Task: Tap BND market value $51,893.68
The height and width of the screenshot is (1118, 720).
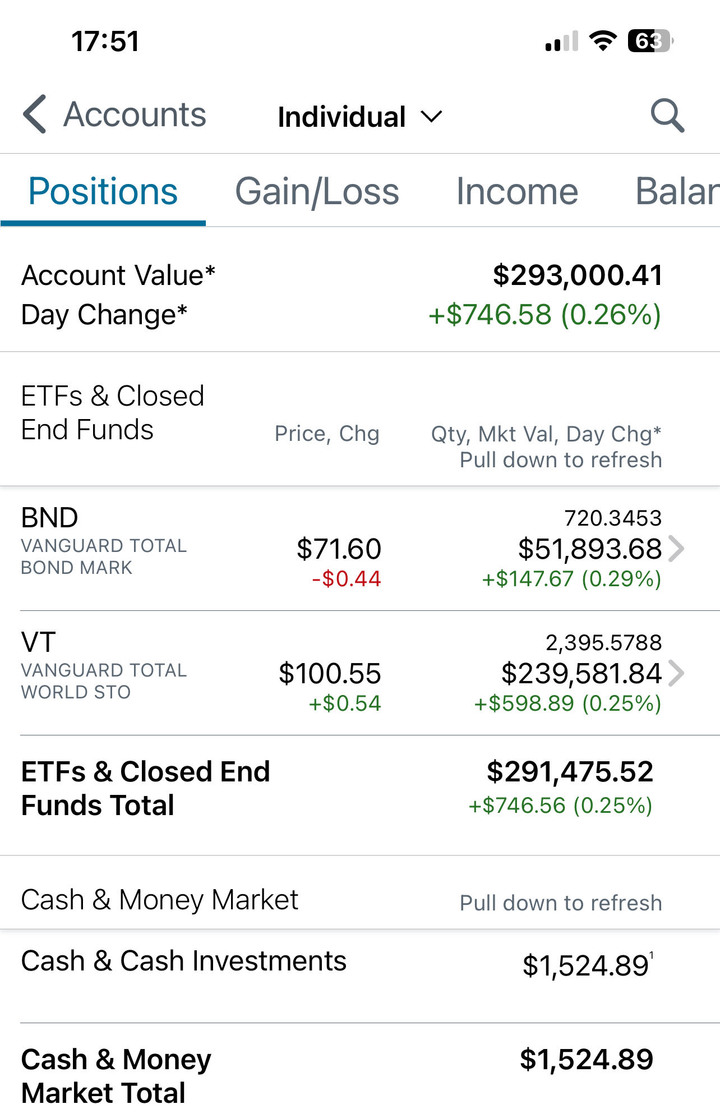Action: [590, 549]
